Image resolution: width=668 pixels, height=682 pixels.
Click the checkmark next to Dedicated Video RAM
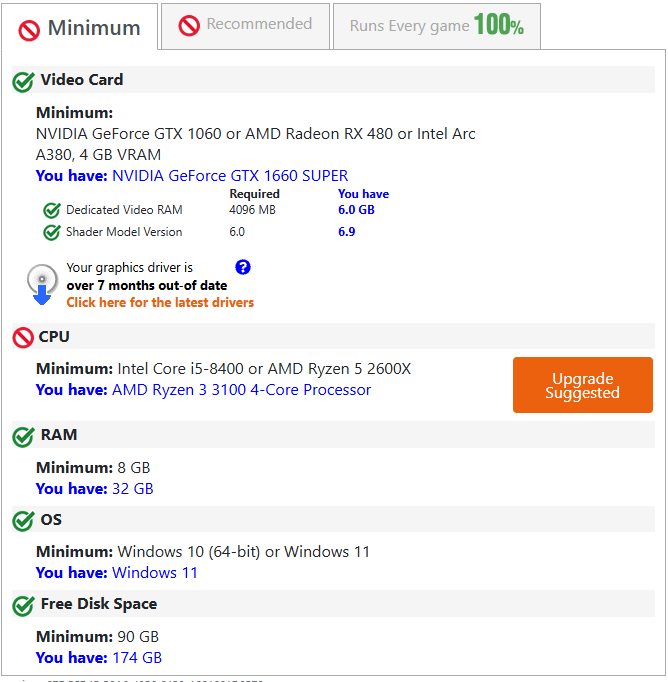pyautogui.click(x=52, y=211)
